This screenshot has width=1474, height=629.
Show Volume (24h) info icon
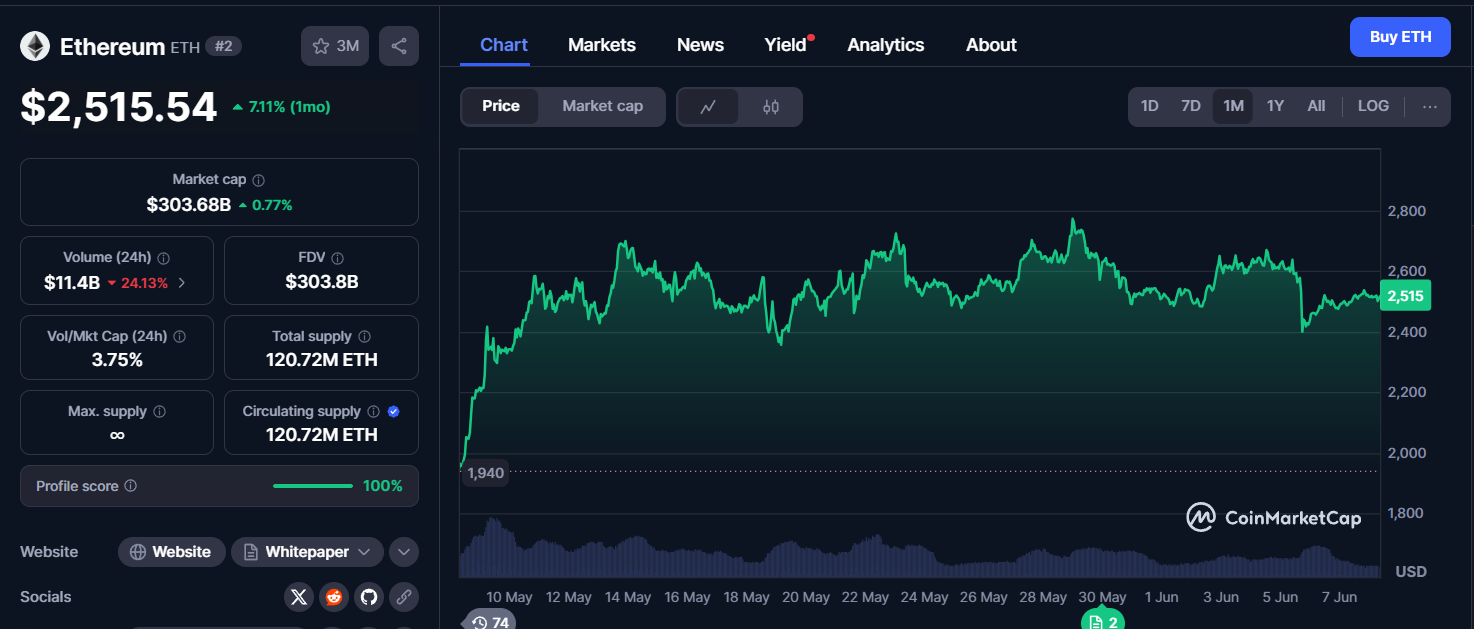pyautogui.click(x=164, y=258)
